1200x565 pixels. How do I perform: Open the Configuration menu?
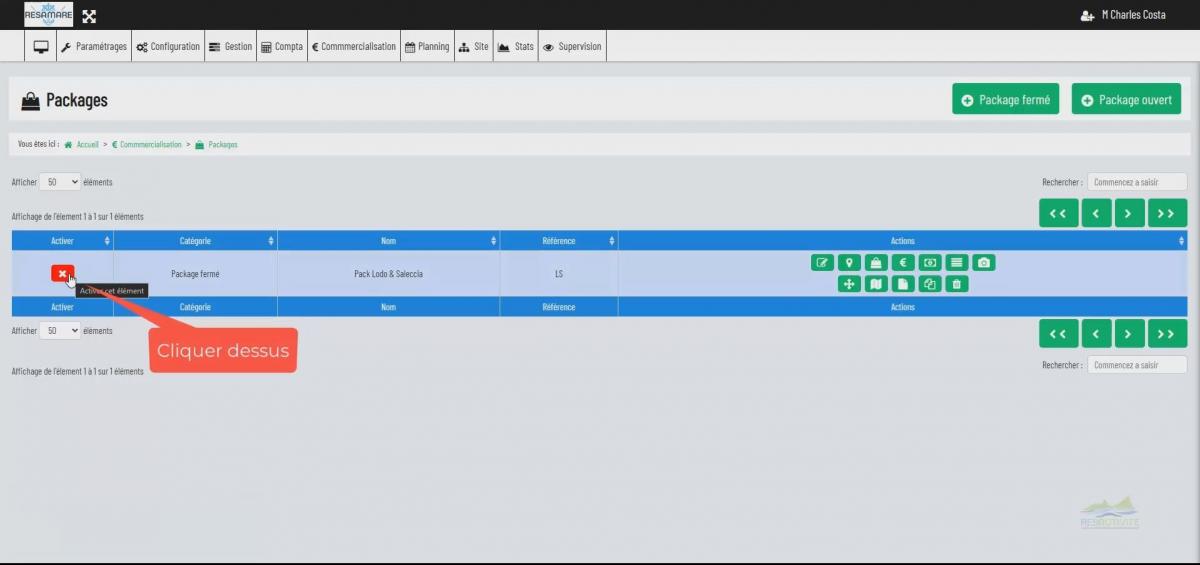point(168,46)
